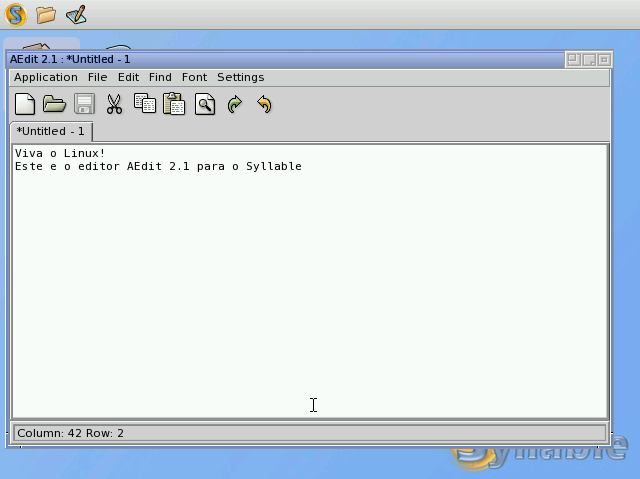Click the Save floppy disk icon
The image size is (640, 479).
[x=84, y=104]
